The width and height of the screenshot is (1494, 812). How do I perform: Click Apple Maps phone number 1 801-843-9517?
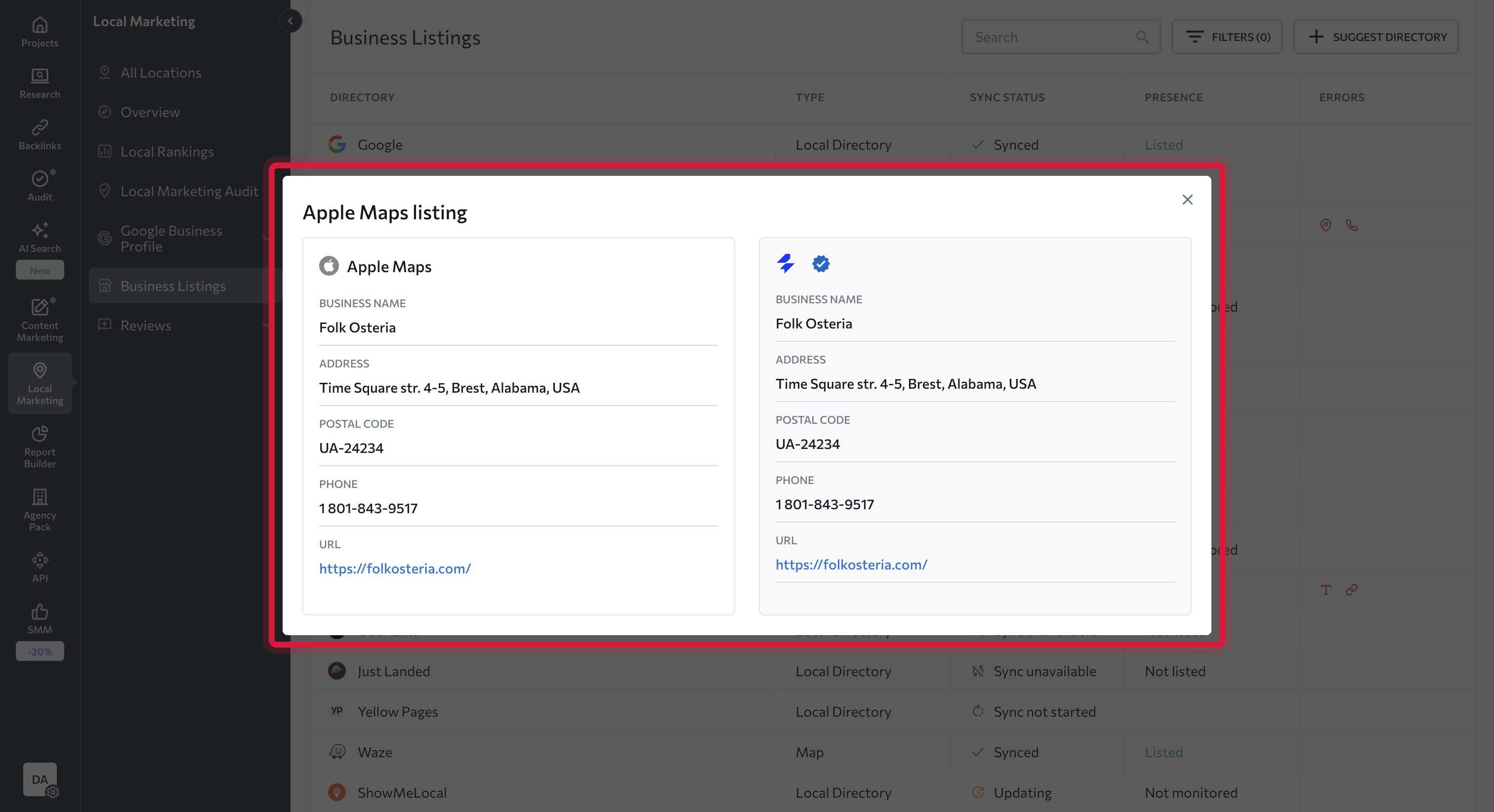(x=368, y=508)
